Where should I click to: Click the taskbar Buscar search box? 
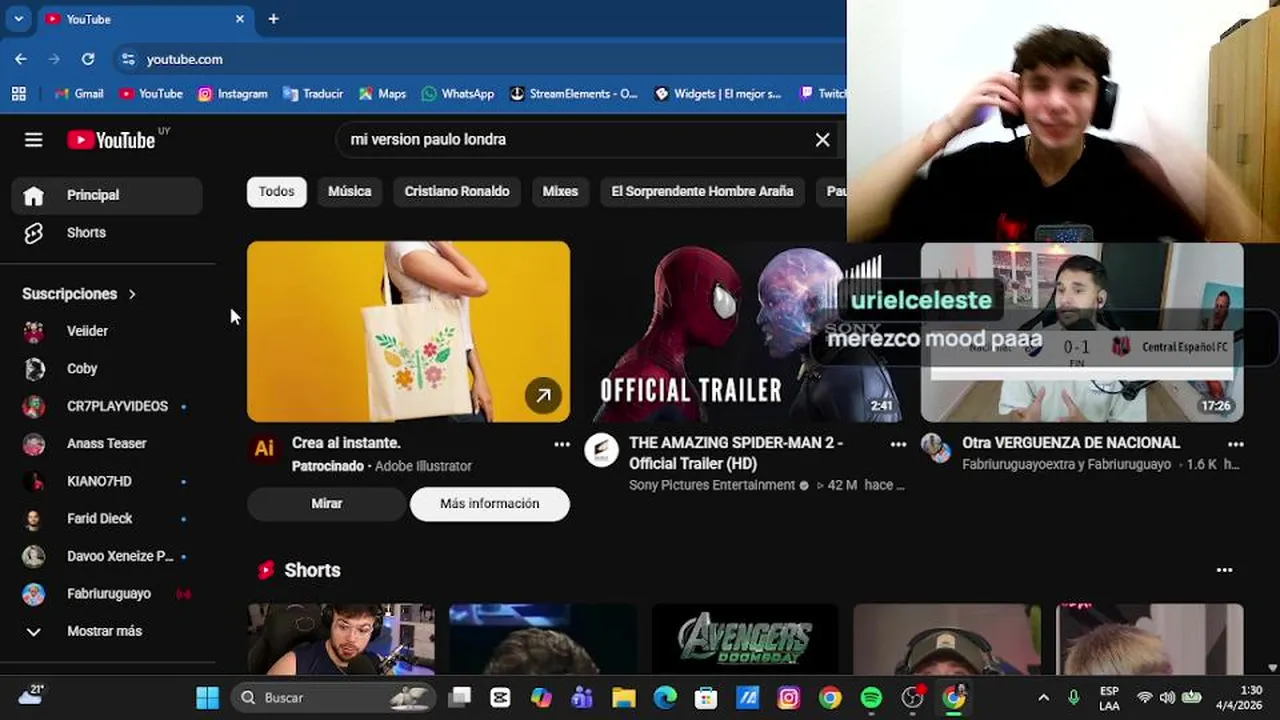(334, 697)
